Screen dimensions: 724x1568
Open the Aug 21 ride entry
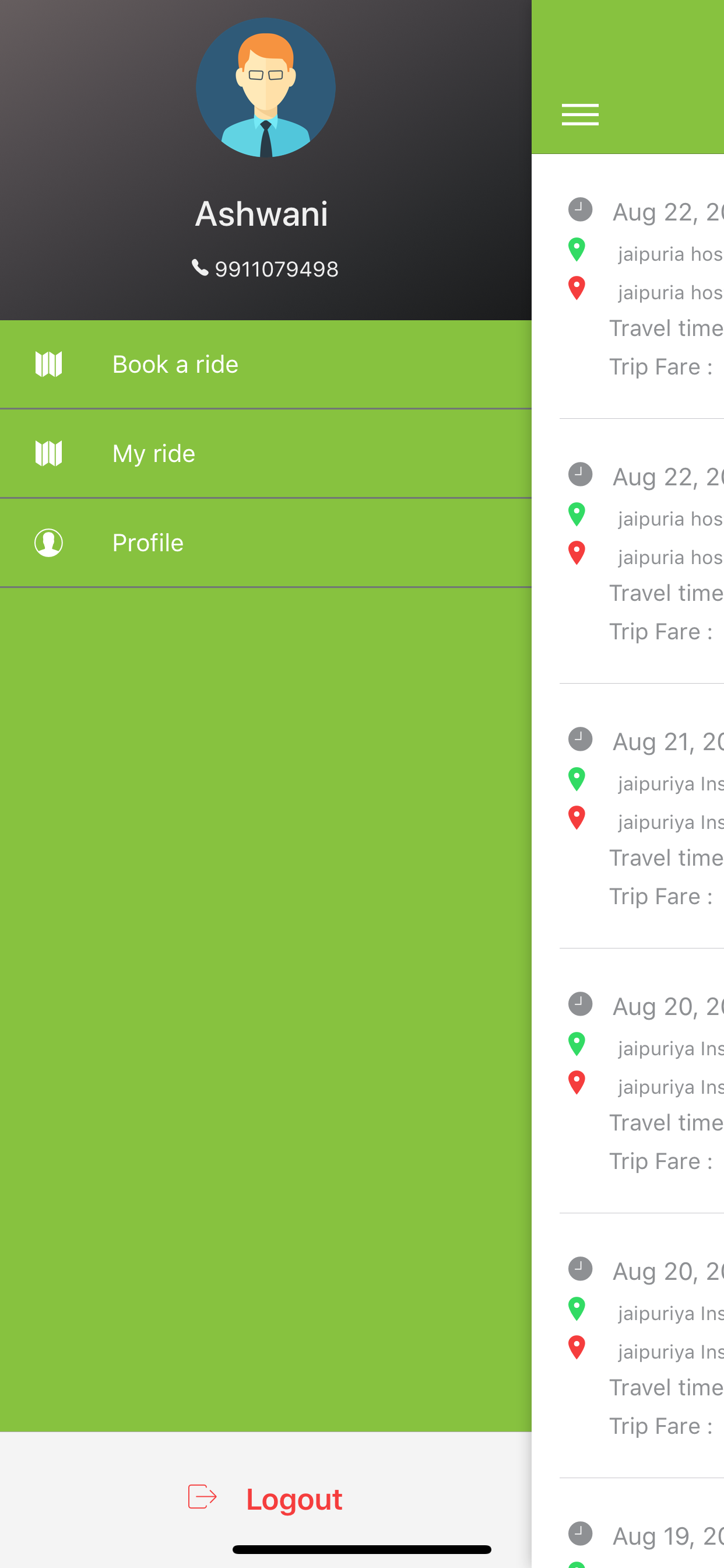[x=642, y=817]
